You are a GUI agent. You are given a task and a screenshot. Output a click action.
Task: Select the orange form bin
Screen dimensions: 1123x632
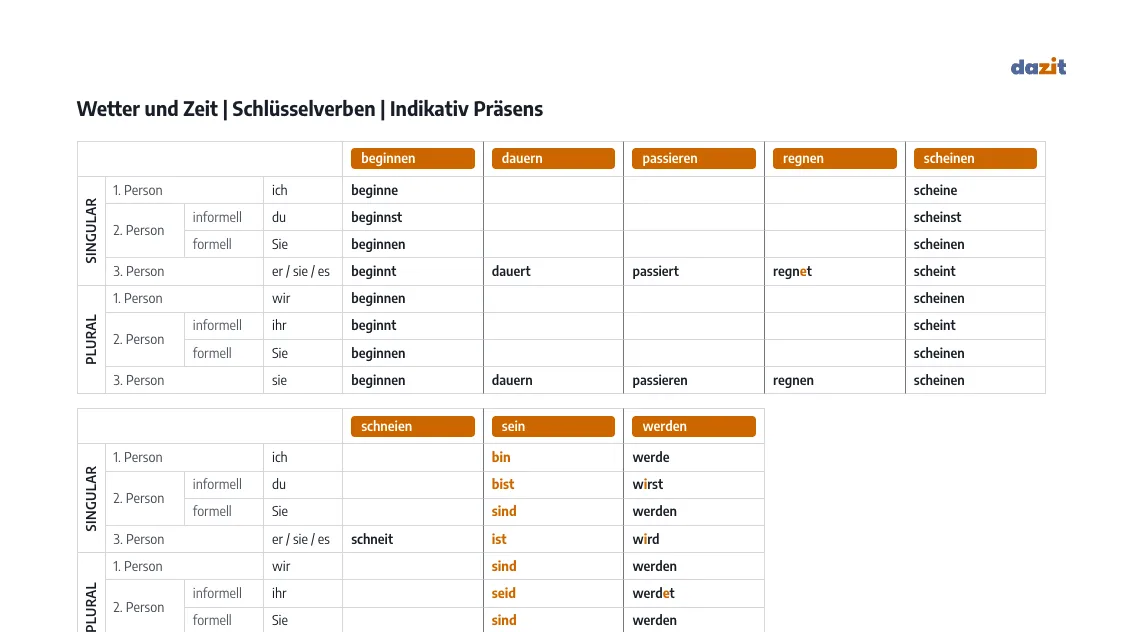point(501,457)
